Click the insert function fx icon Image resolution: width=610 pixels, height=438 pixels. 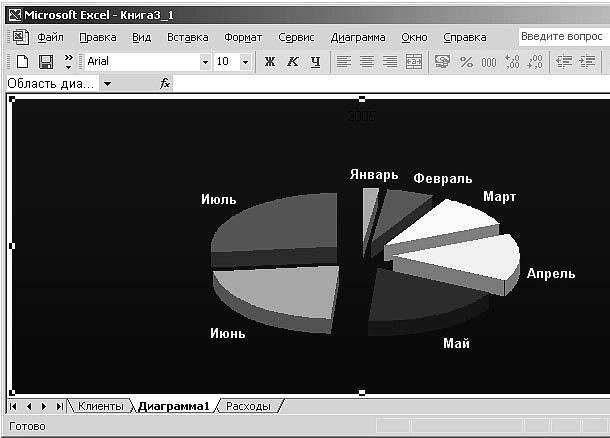coord(166,84)
